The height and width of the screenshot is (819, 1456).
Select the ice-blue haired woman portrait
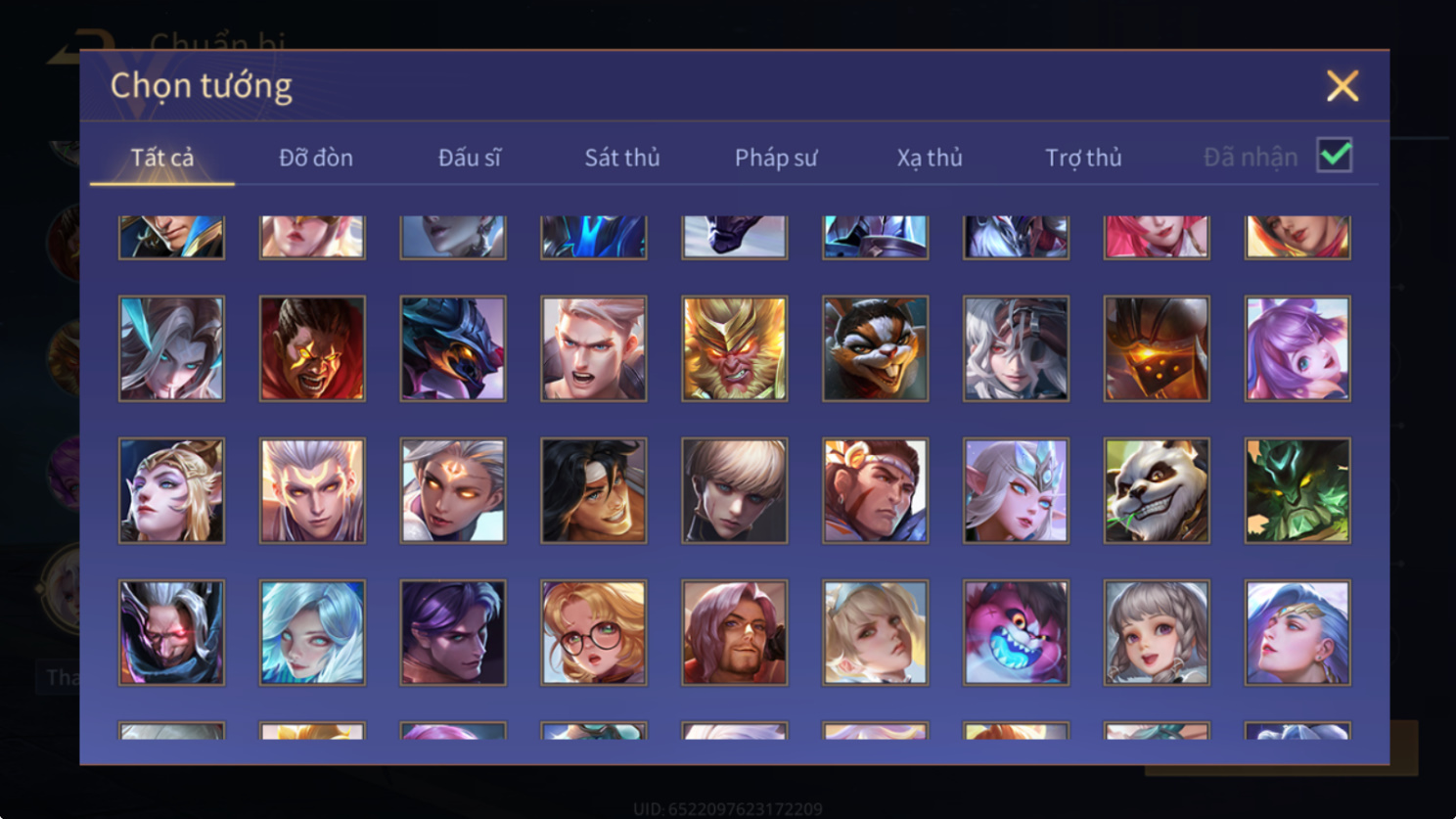point(312,632)
